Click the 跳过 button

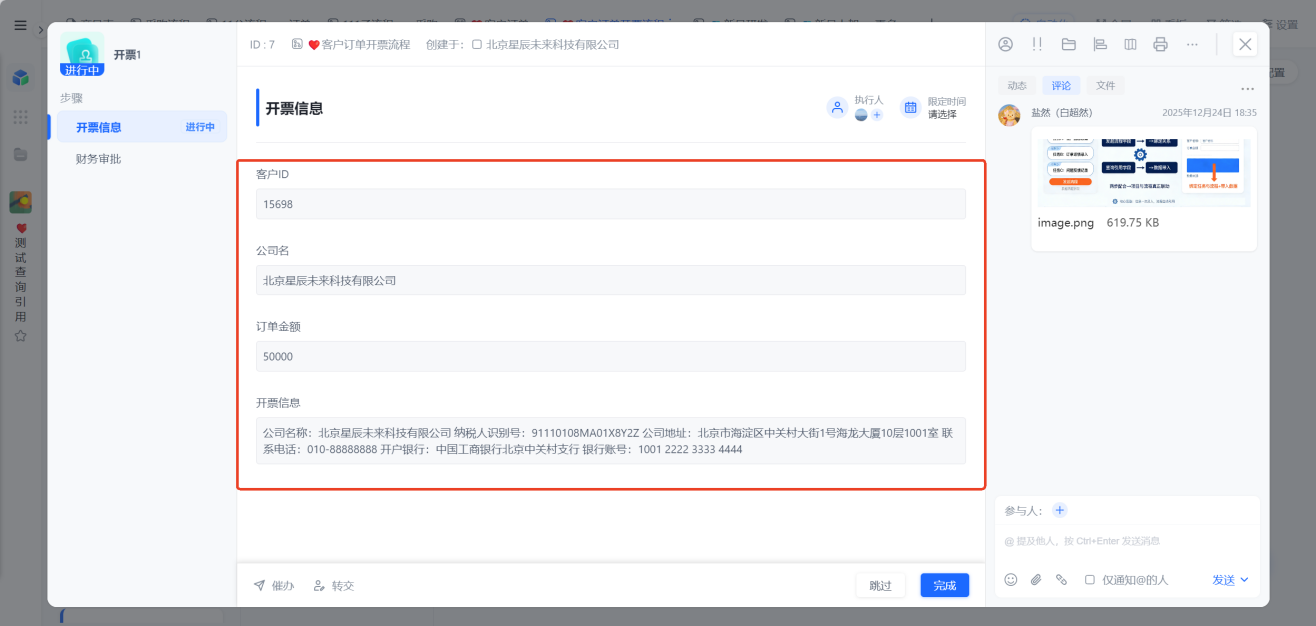tap(880, 585)
